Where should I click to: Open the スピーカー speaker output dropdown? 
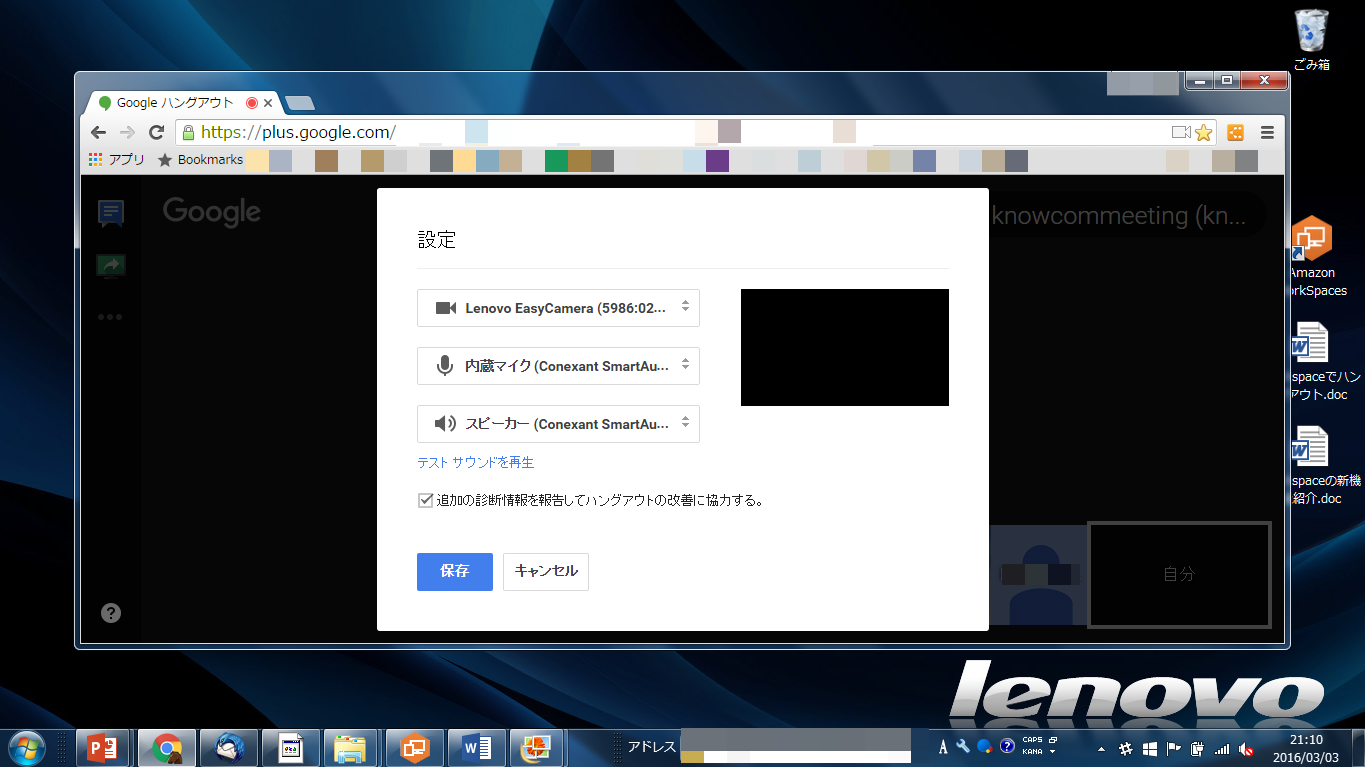(x=558, y=424)
